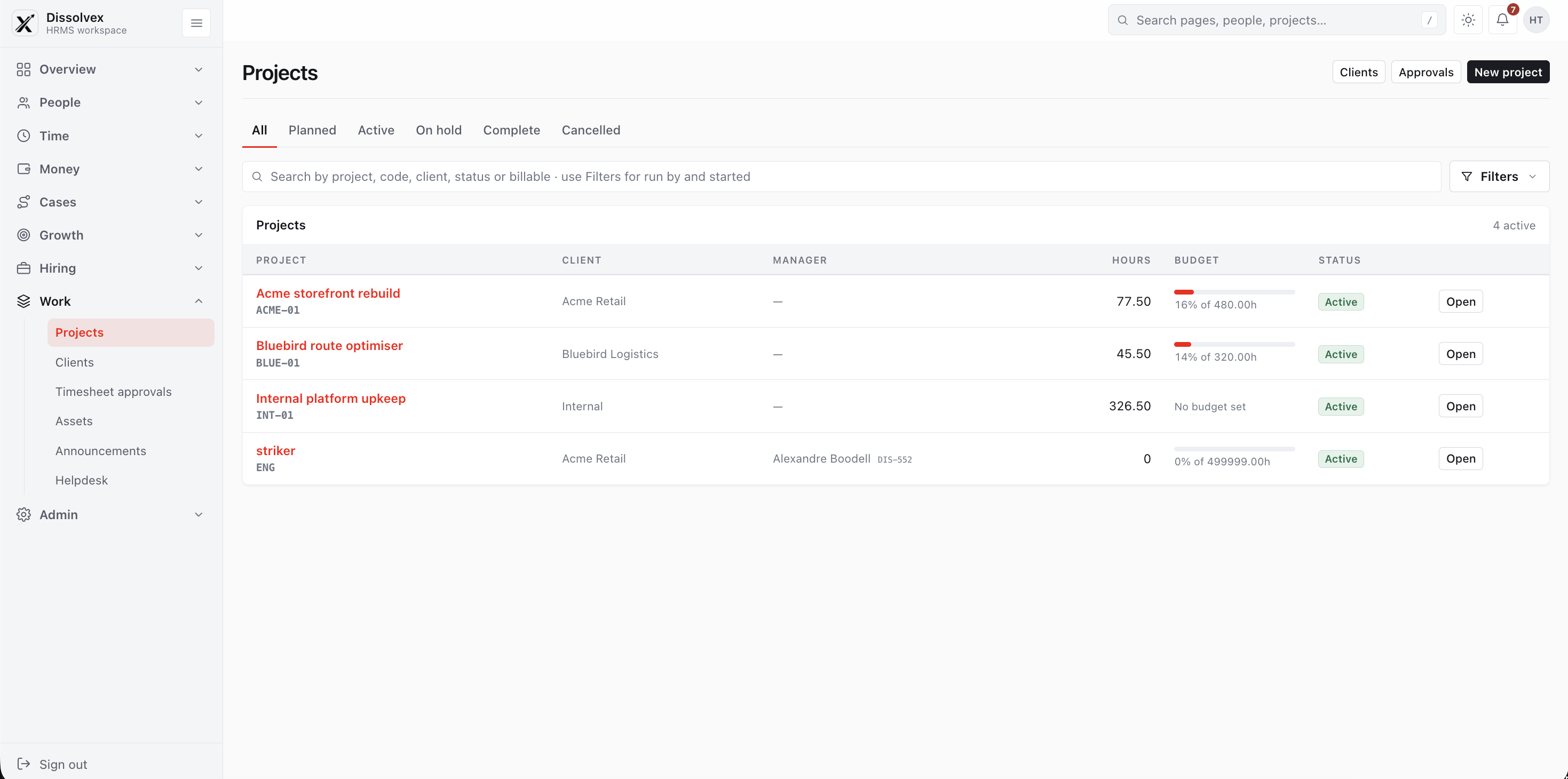This screenshot has height=779, width=1568.
Task: Open the Acme storefront rebuild row button
Action: click(1461, 301)
